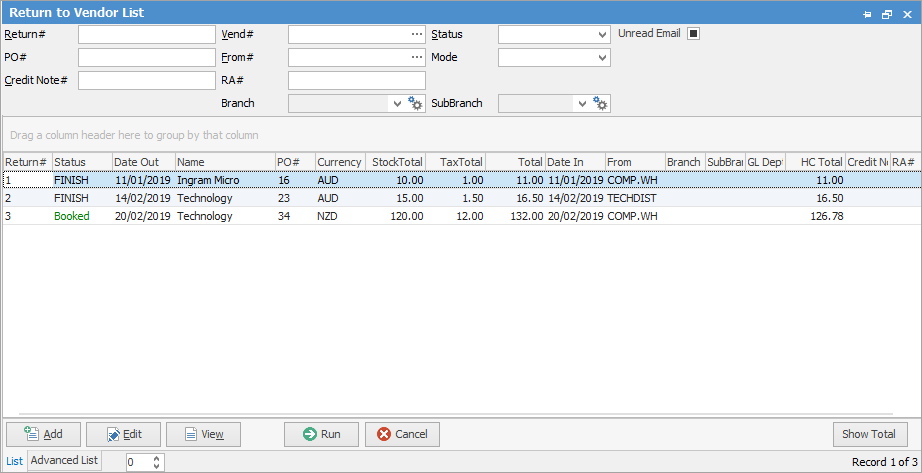Click the 20/02/2019 Date In cell
Image resolution: width=922 pixels, height=473 pixels.
576,216
